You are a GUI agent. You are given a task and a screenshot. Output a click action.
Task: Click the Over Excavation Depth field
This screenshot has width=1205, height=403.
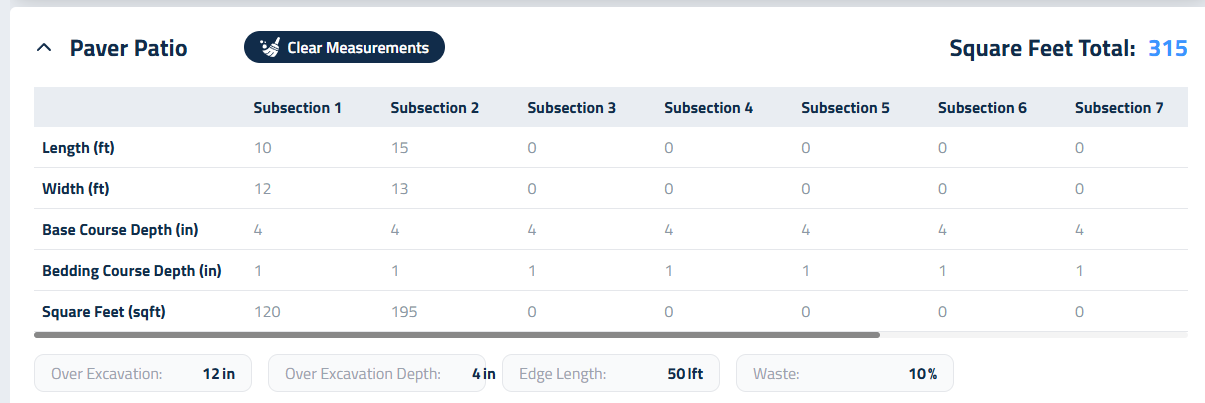click(377, 374)
